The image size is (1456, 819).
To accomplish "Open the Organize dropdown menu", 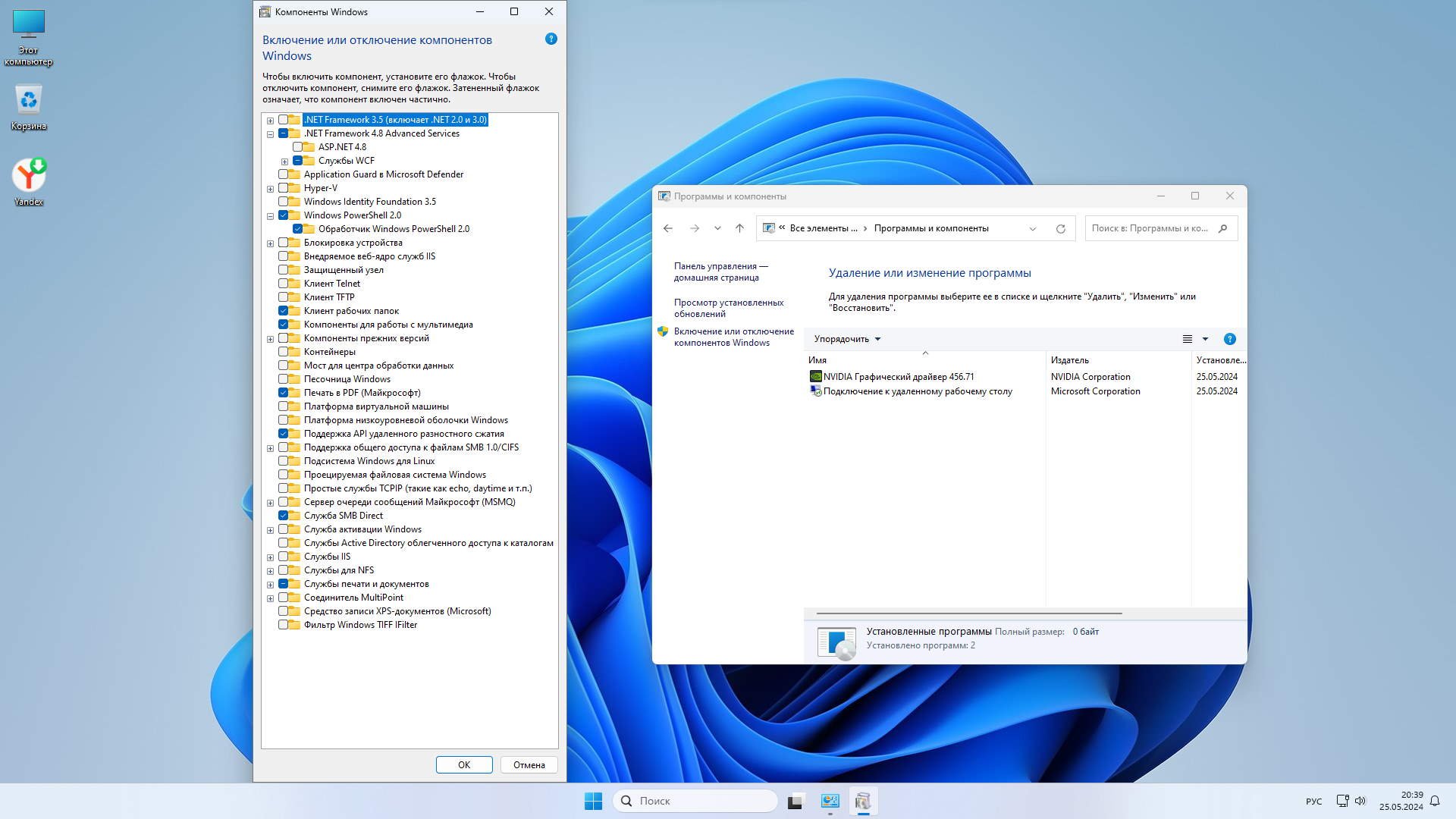I will point(847,339).
